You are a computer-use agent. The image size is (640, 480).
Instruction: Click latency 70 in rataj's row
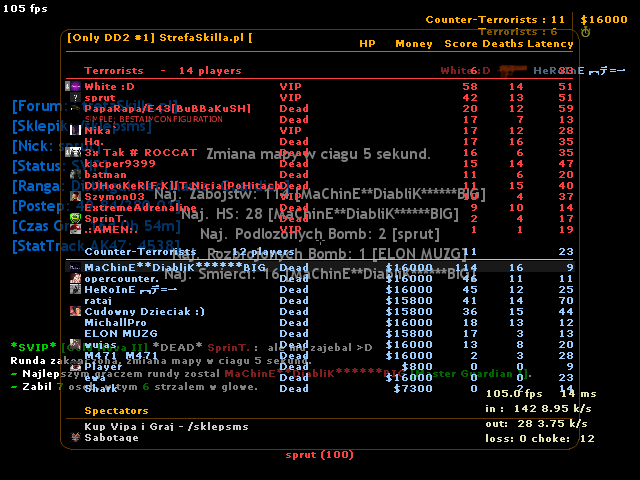(566, 300)
